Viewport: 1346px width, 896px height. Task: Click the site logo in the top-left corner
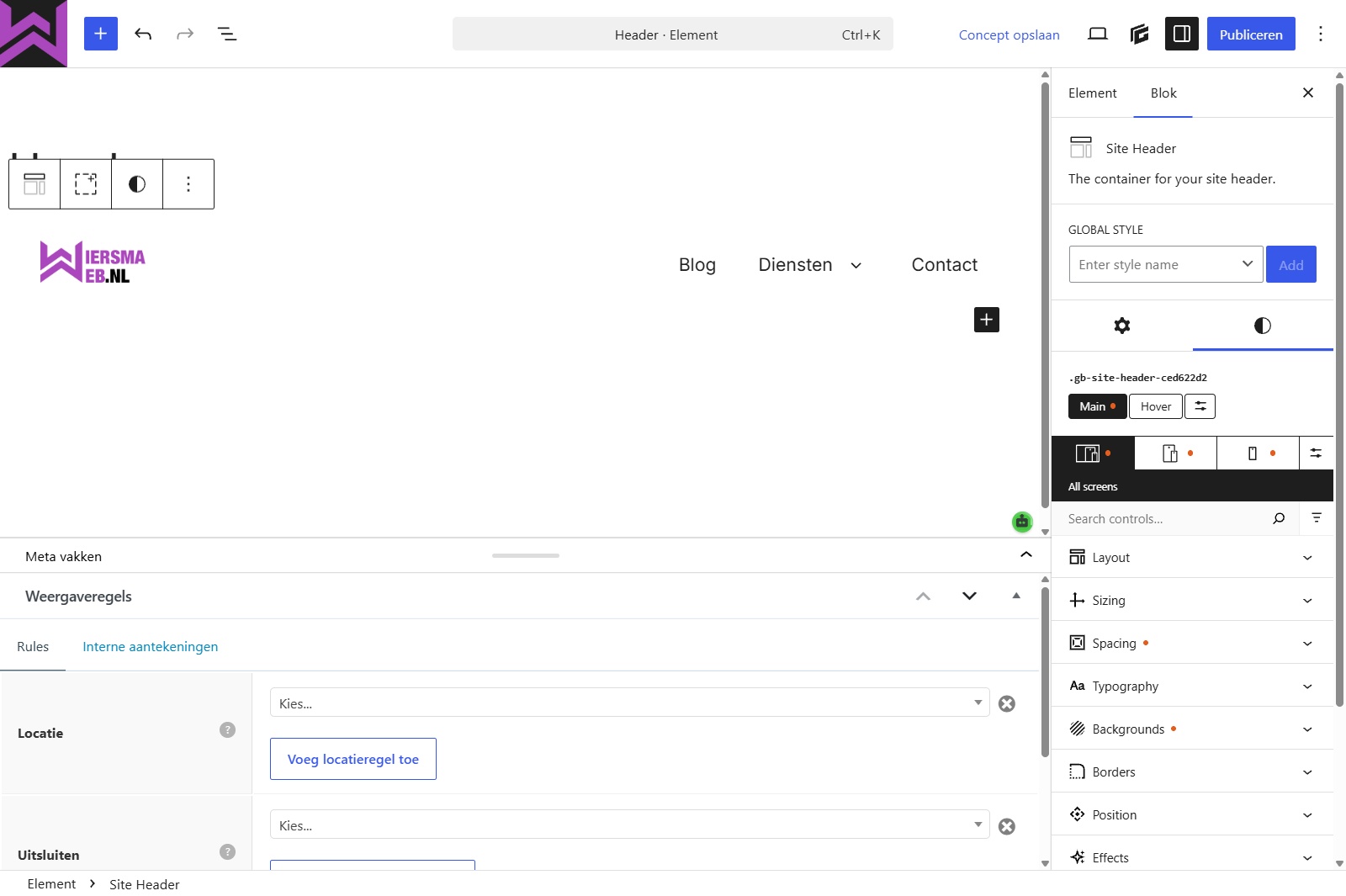click(x=34, y=34)
